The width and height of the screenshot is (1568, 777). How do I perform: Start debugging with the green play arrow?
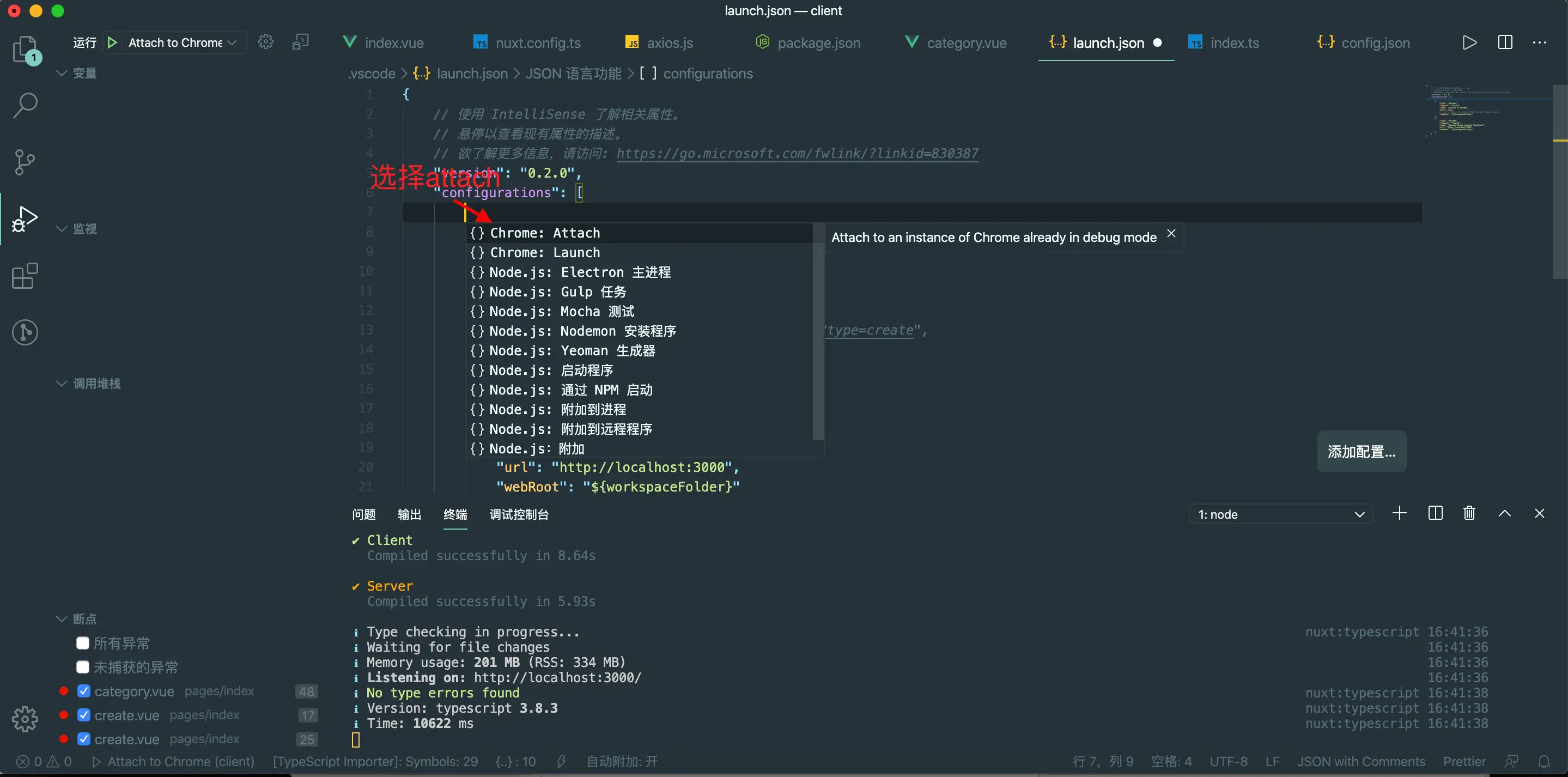[x=112, y=43]
